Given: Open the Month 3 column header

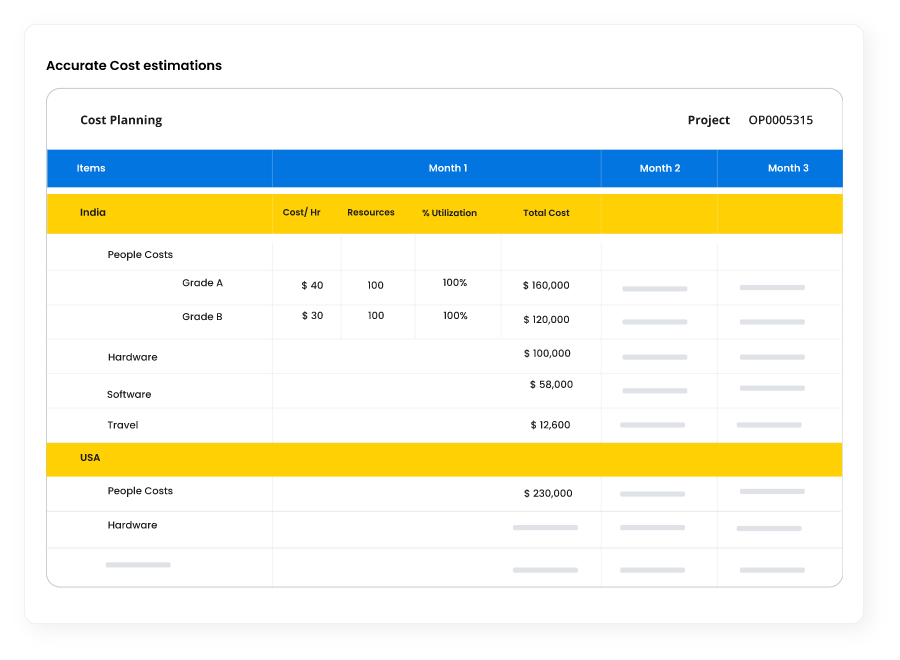Looking at the screenshot, I should pos(788,168).
